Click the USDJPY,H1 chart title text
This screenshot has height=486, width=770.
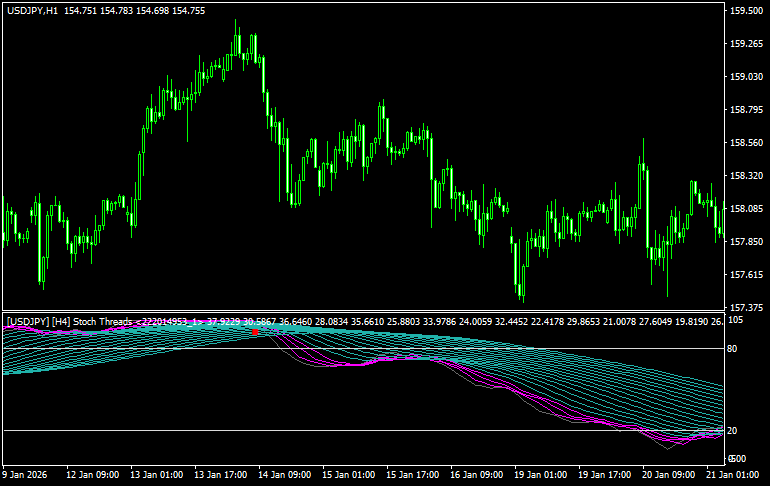coord(30,10)
